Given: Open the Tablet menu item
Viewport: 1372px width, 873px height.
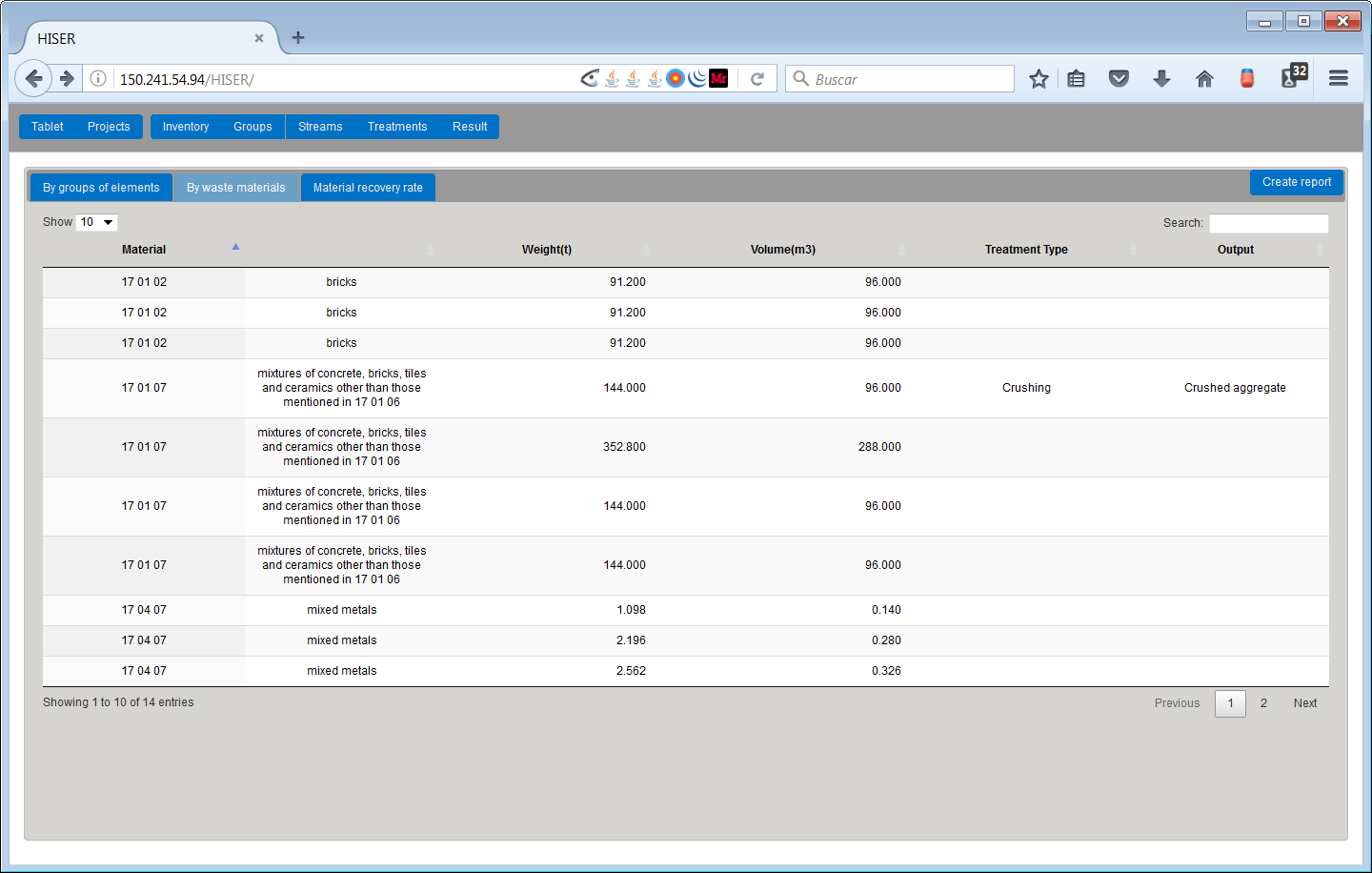Looking at the screenshot, I should click(48, 127).
